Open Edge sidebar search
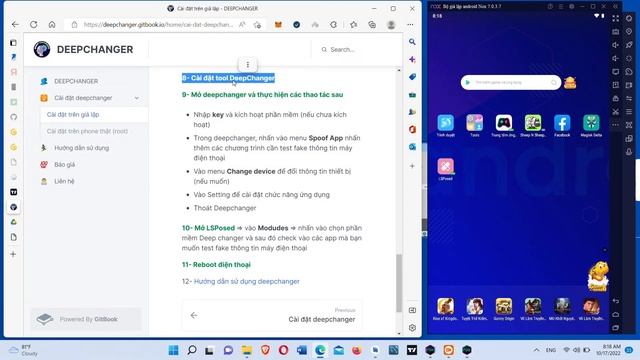The width and height of the screenshot is (640, 360). [412, 42]
